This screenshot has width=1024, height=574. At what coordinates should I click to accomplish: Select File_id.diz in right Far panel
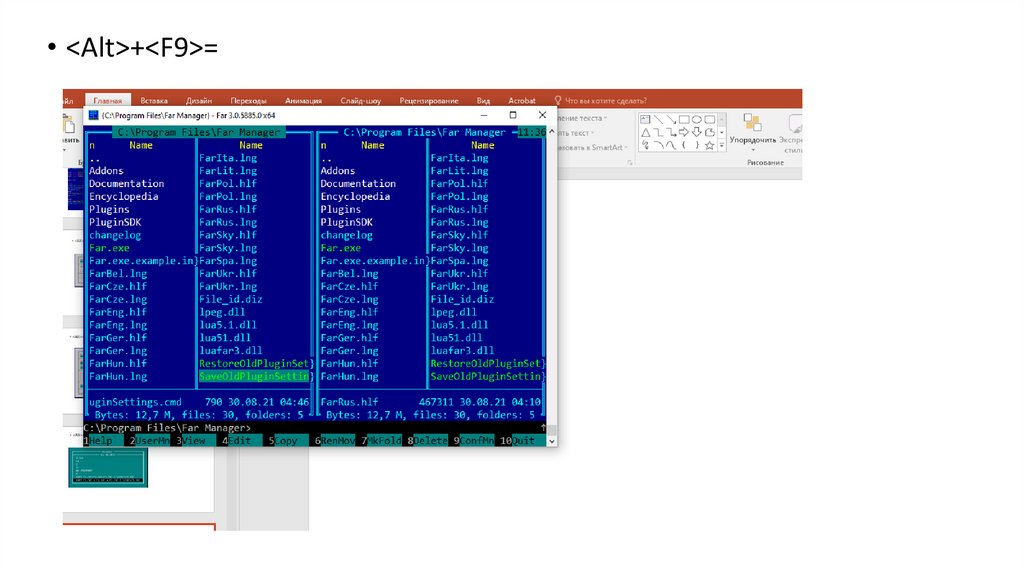point(462,299)
